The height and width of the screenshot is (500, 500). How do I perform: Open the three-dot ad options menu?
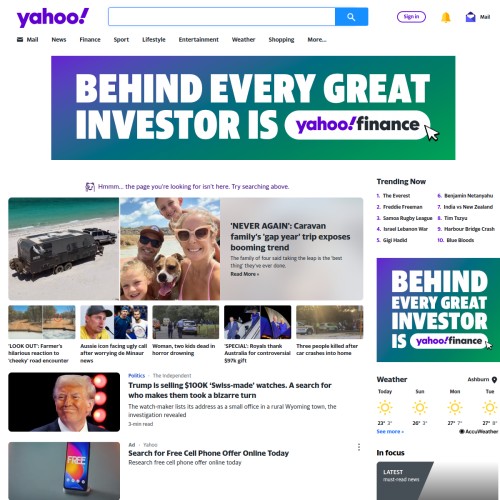point(359,447)
